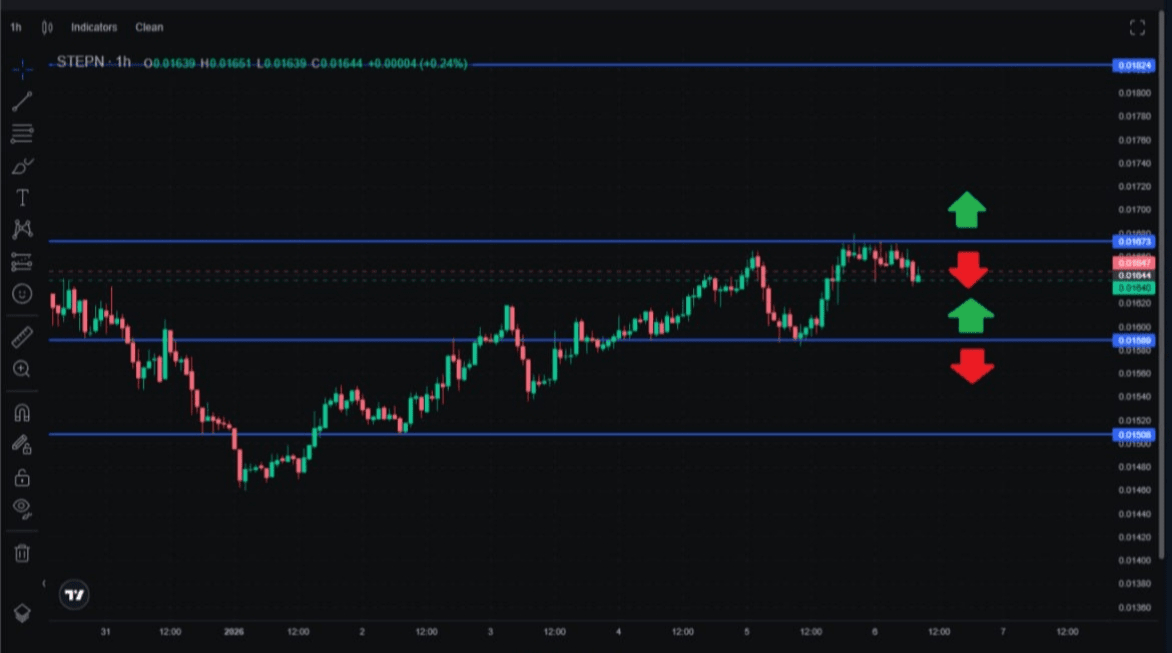Click the STEPN 1h symbol title
The width and height of the screenshot is (1172, 653).
pyautogui.click(x=93, y=62)
